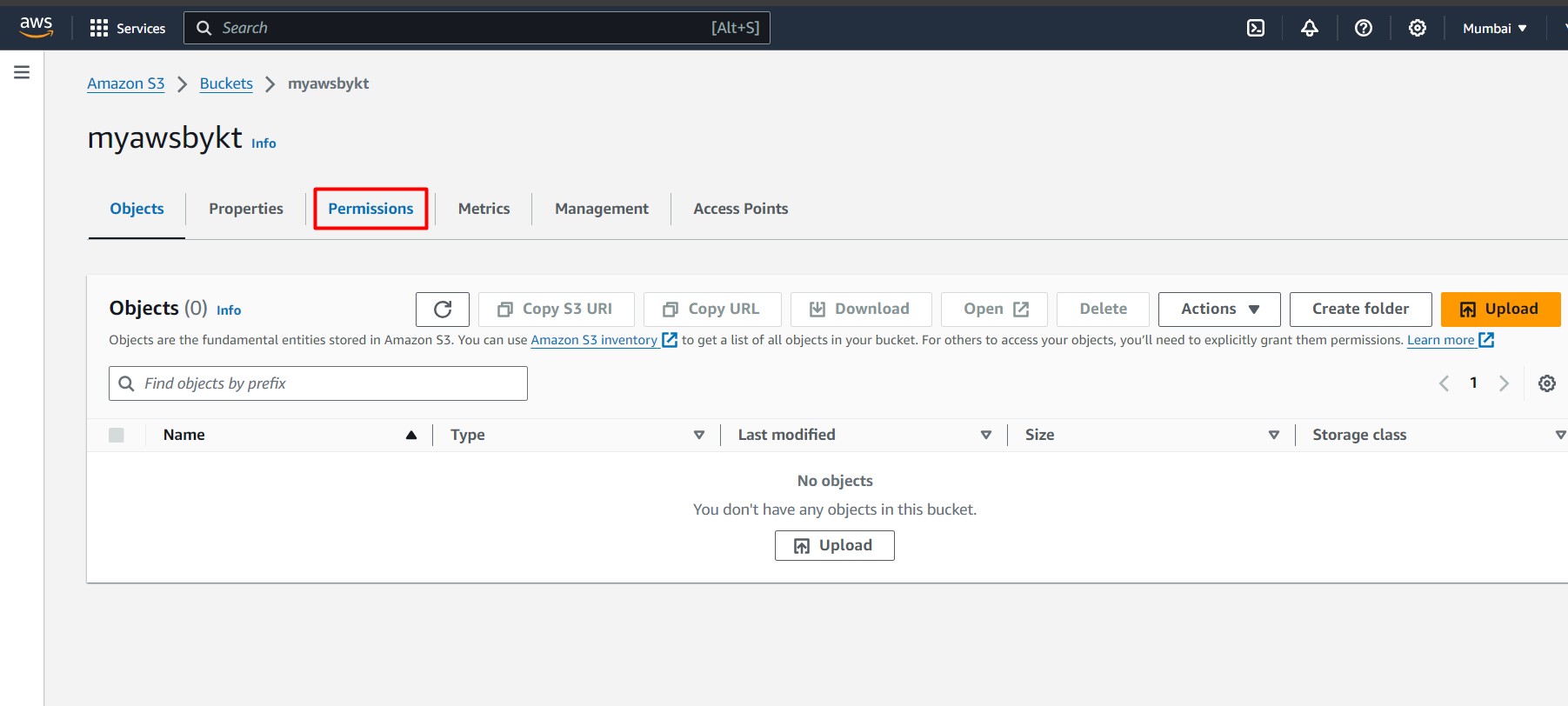This screenshot has width=1568, height=706.
Task: Open the notifications bell
Action: (x=1310, y=28)
